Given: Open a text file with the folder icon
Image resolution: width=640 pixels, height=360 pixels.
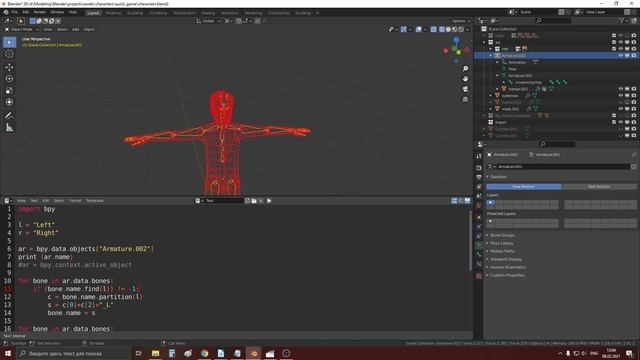Looking at the screenshot, I should [254, 201].
